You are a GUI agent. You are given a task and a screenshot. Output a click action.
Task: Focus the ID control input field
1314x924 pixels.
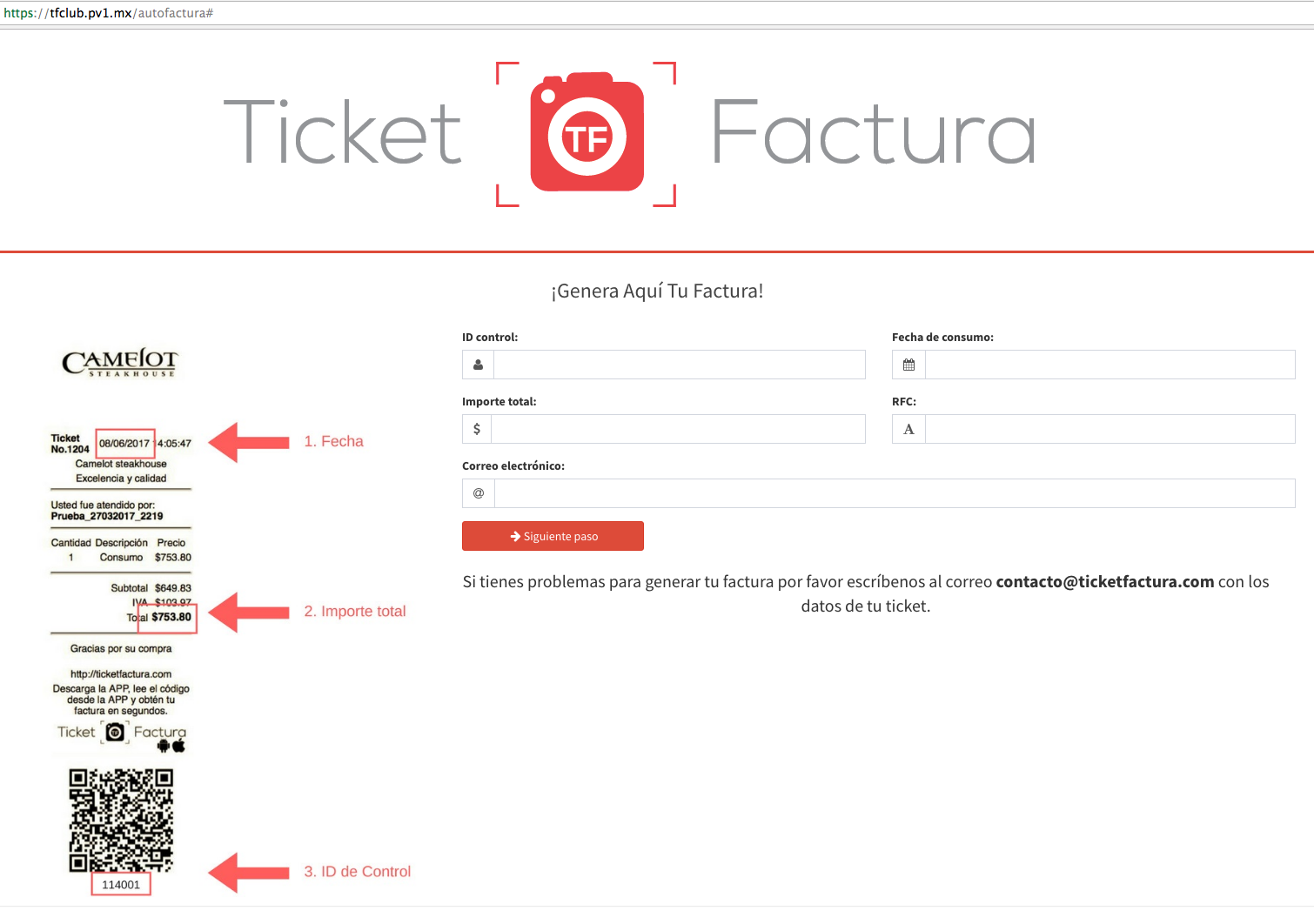[680, 365]
